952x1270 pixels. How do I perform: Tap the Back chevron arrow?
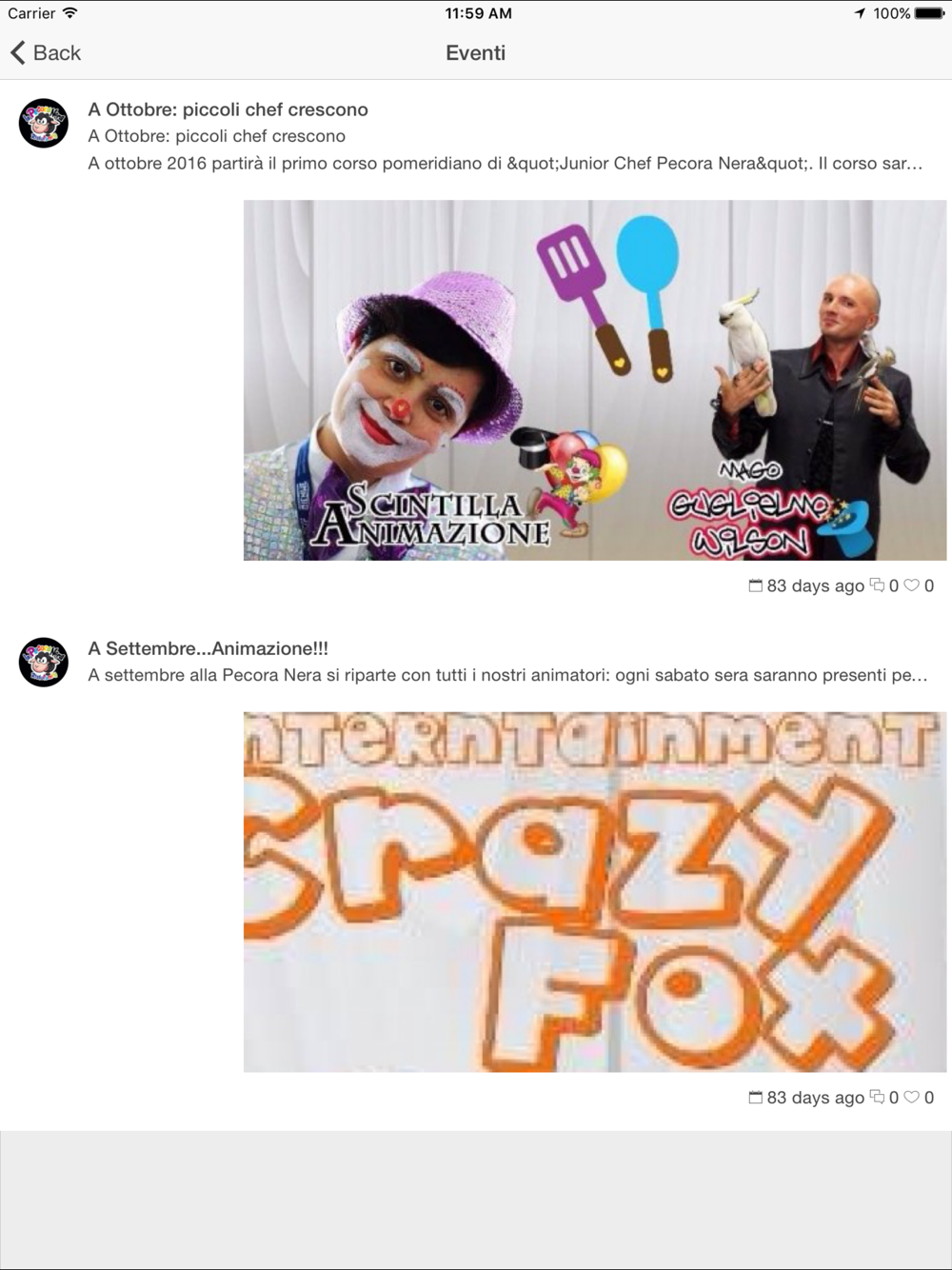(x=17, y=52)
